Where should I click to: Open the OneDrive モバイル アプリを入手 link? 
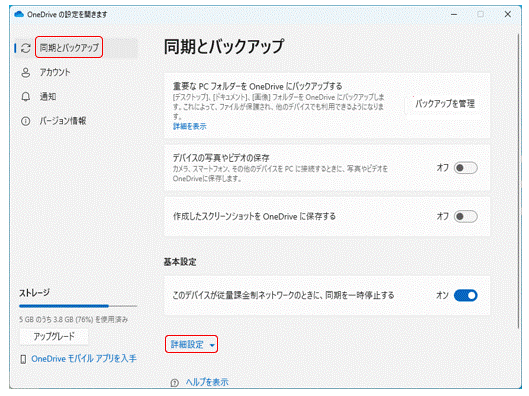coord(84,359)
